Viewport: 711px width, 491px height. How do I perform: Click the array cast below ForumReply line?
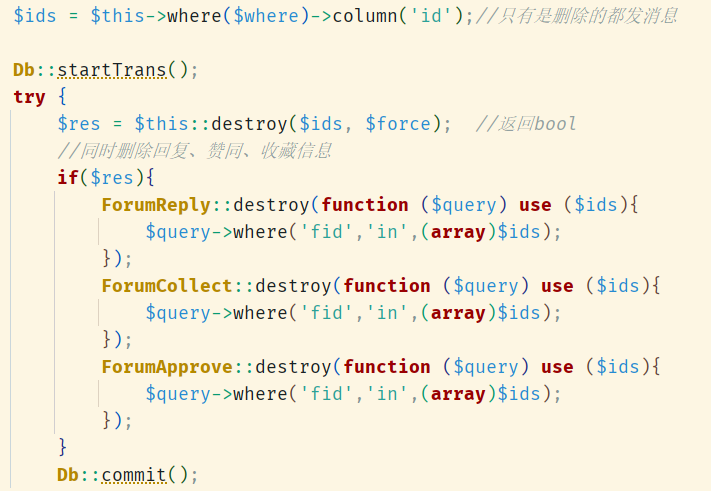pyautogui.click(x=458, y=232)
